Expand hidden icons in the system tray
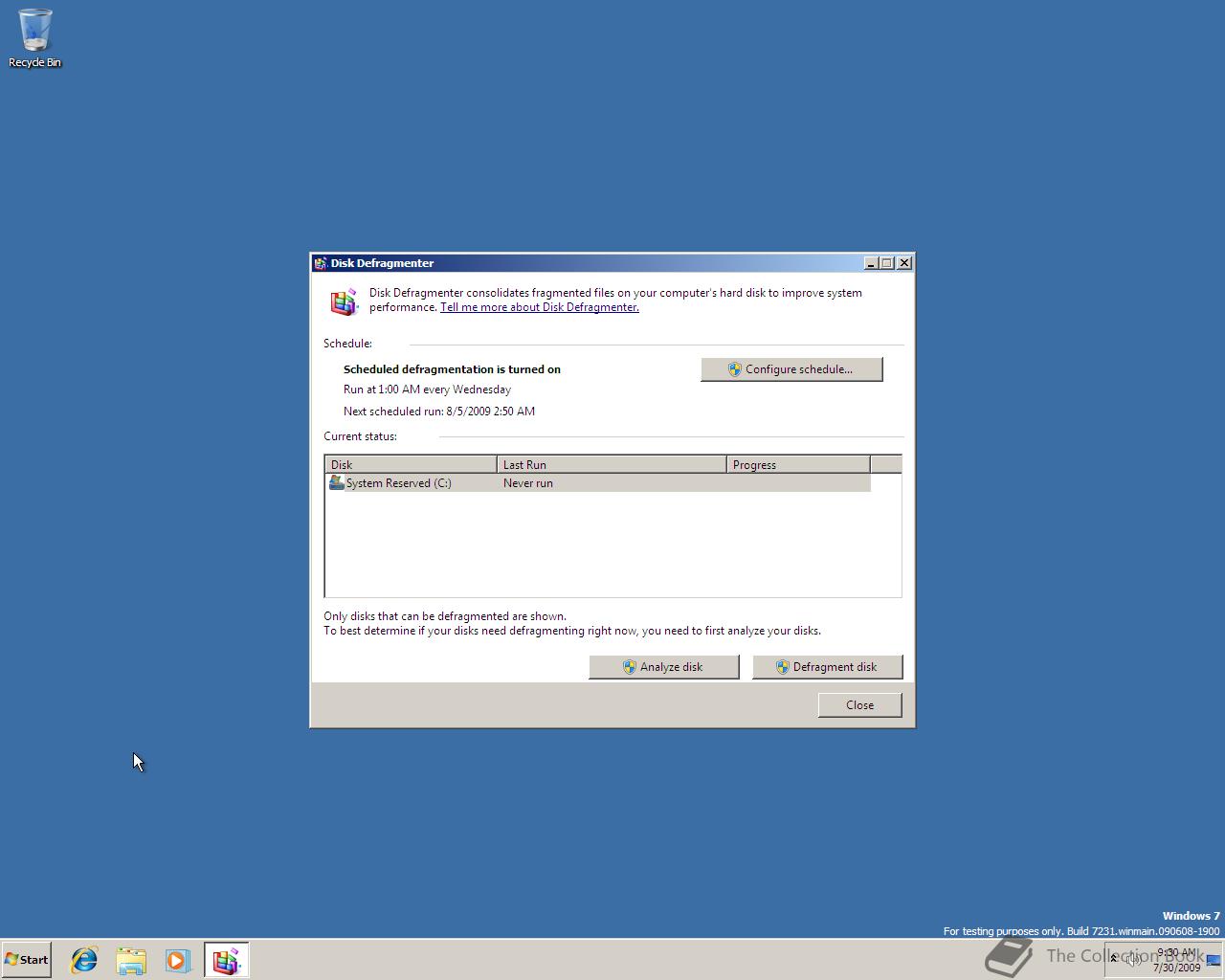 1113,958
